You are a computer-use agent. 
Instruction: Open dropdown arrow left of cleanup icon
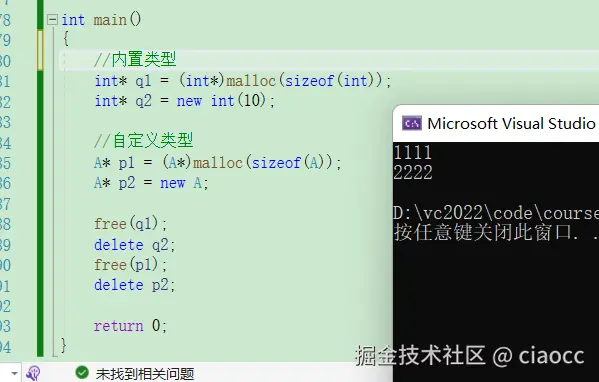tap(15, 373)
